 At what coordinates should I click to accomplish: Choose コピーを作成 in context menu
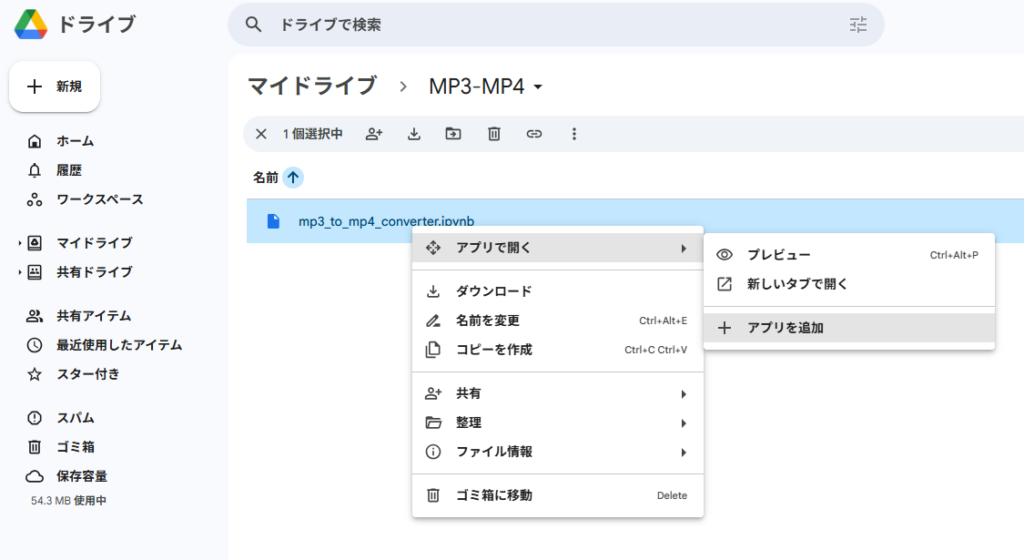[x=558, y=350]
